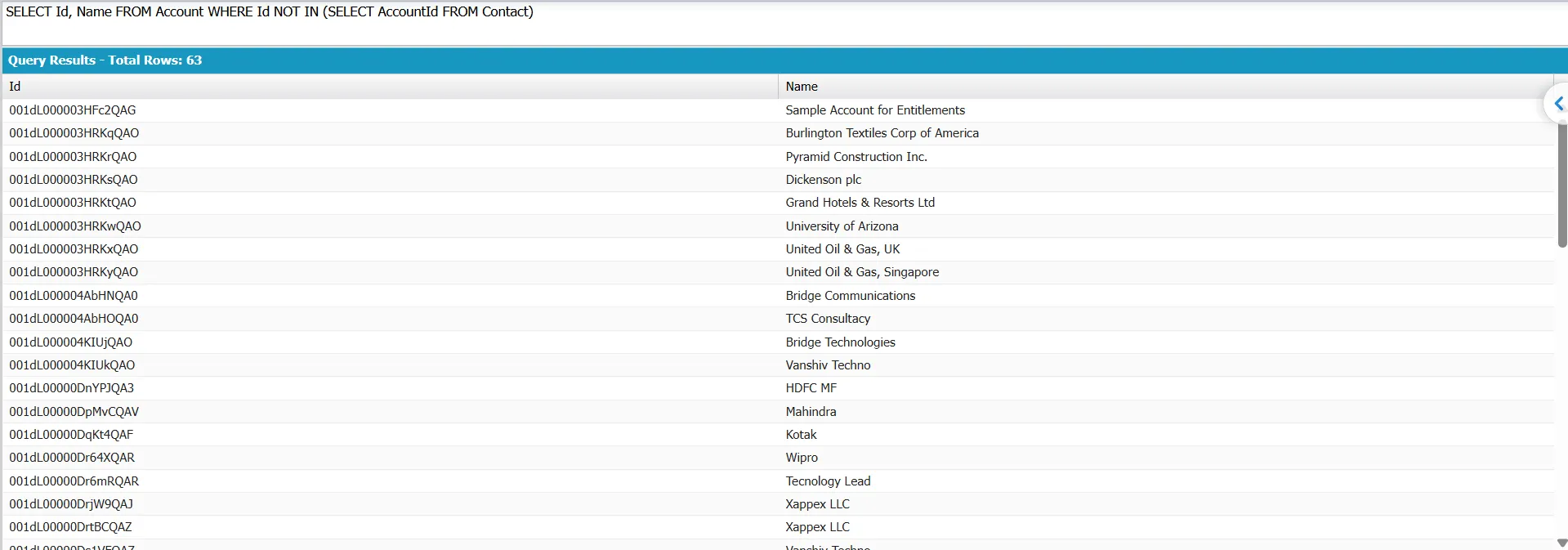Click HDFC MF name cell
Screen dimensions: 1568x550
pyautogui.click(x=811, y=388)
